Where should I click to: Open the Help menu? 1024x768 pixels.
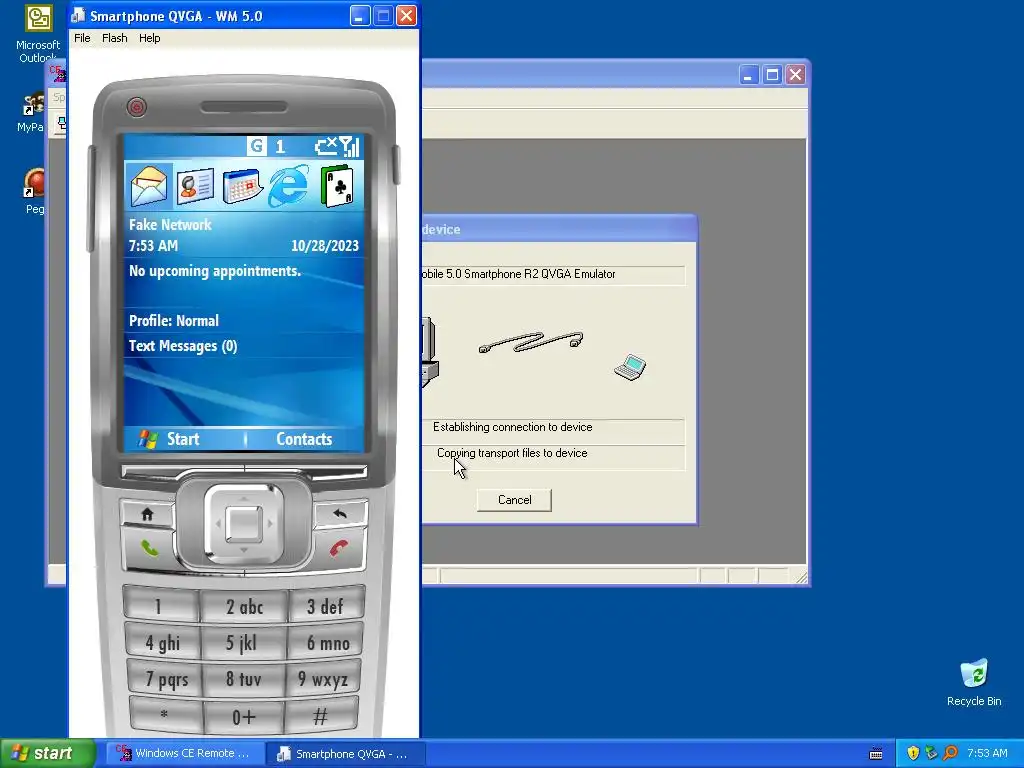[x=150, y=38]
